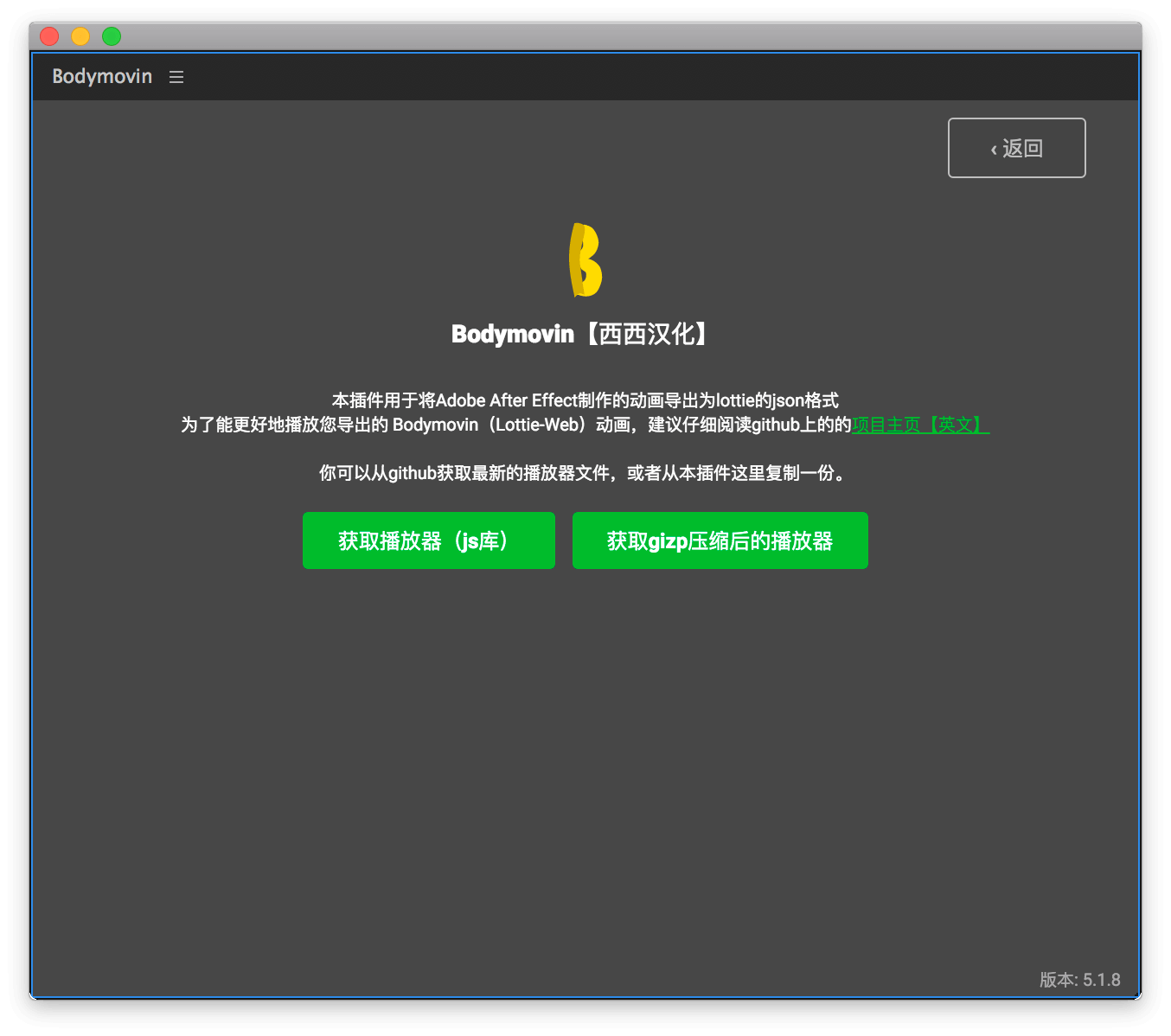This screenshot has width=1171, height=1036.
Task: Click 获取播放器（js库）button
Action: pos(429,540)
